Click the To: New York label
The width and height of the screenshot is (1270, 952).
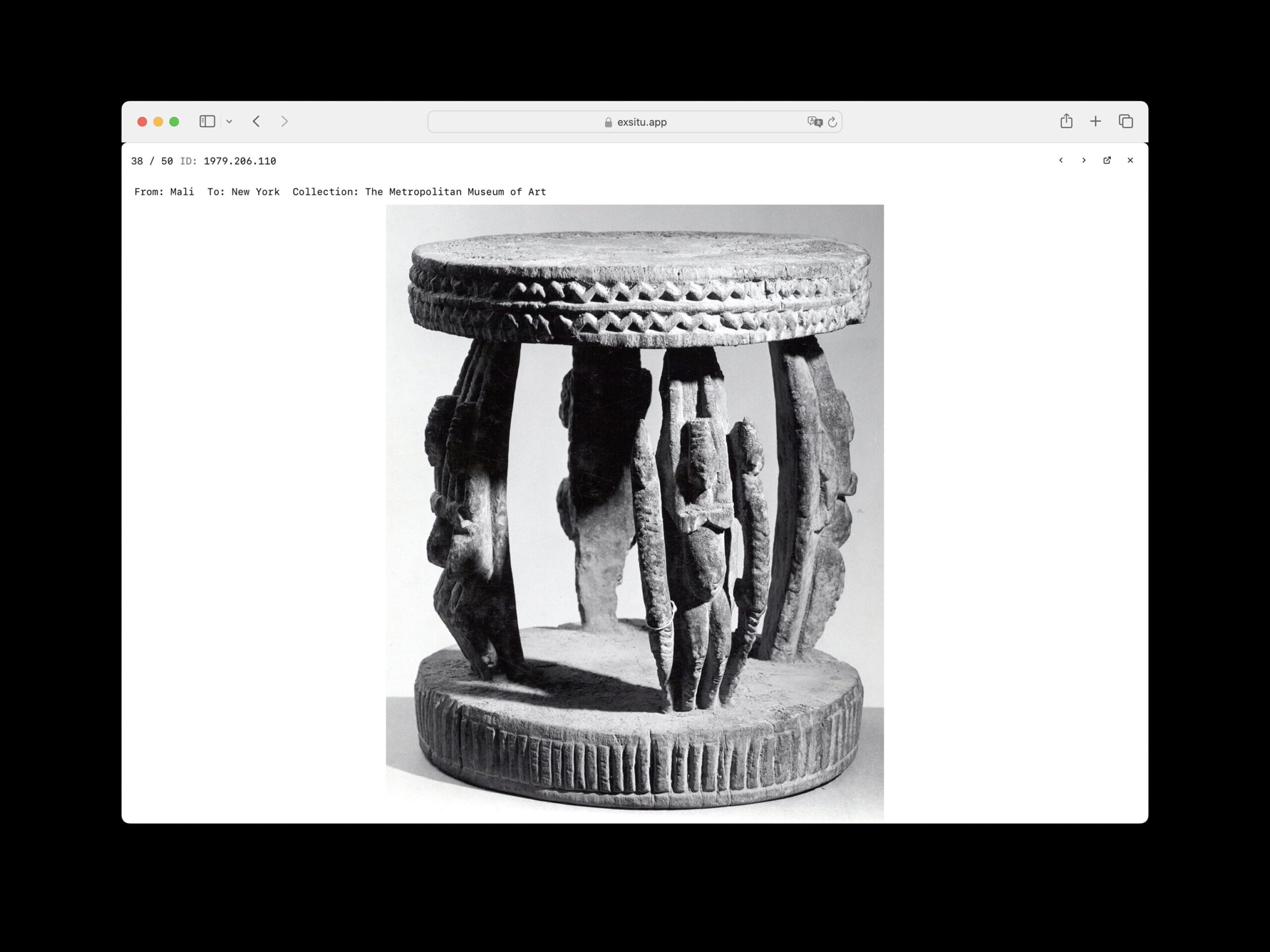tap(244, 192)
